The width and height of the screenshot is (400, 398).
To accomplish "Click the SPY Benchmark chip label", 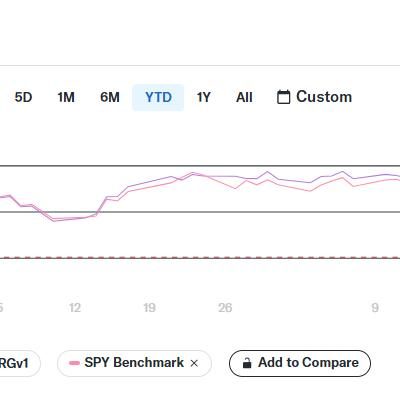I will click(134, 363).
